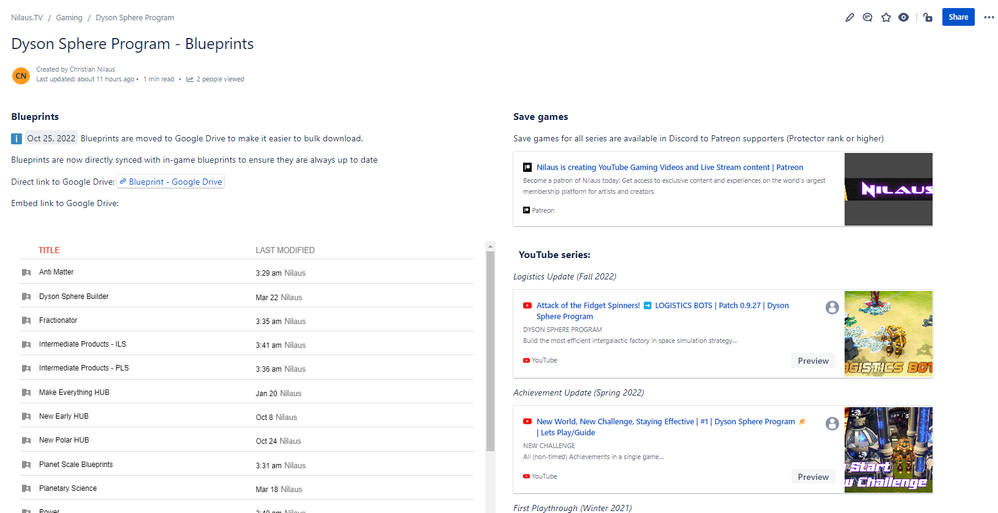This screenshot has height=513, width=998.
Task: Click the Planet Scale Blueprints folder icon
Action: 26,465
